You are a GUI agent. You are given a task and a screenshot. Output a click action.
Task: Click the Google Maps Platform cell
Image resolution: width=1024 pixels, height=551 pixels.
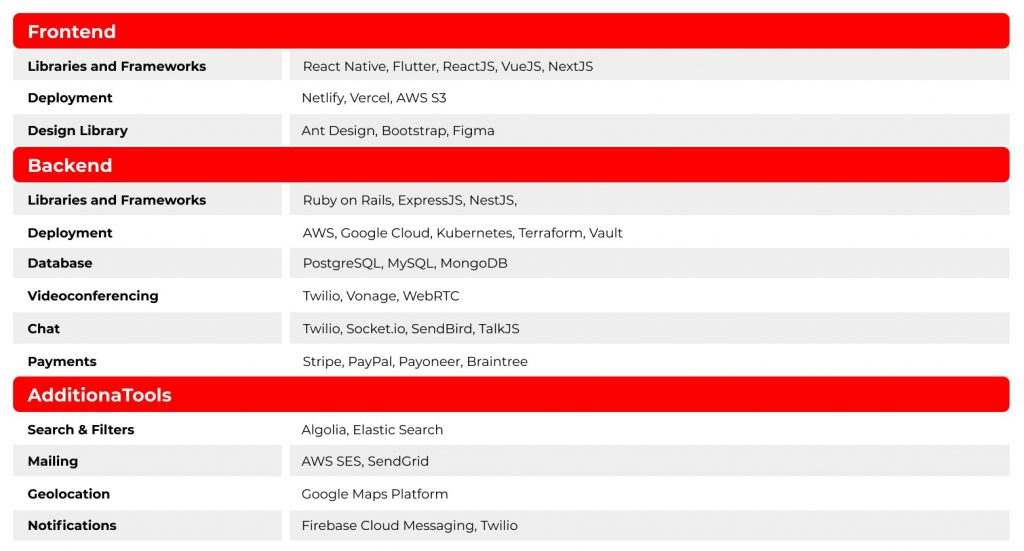point(375,494)
